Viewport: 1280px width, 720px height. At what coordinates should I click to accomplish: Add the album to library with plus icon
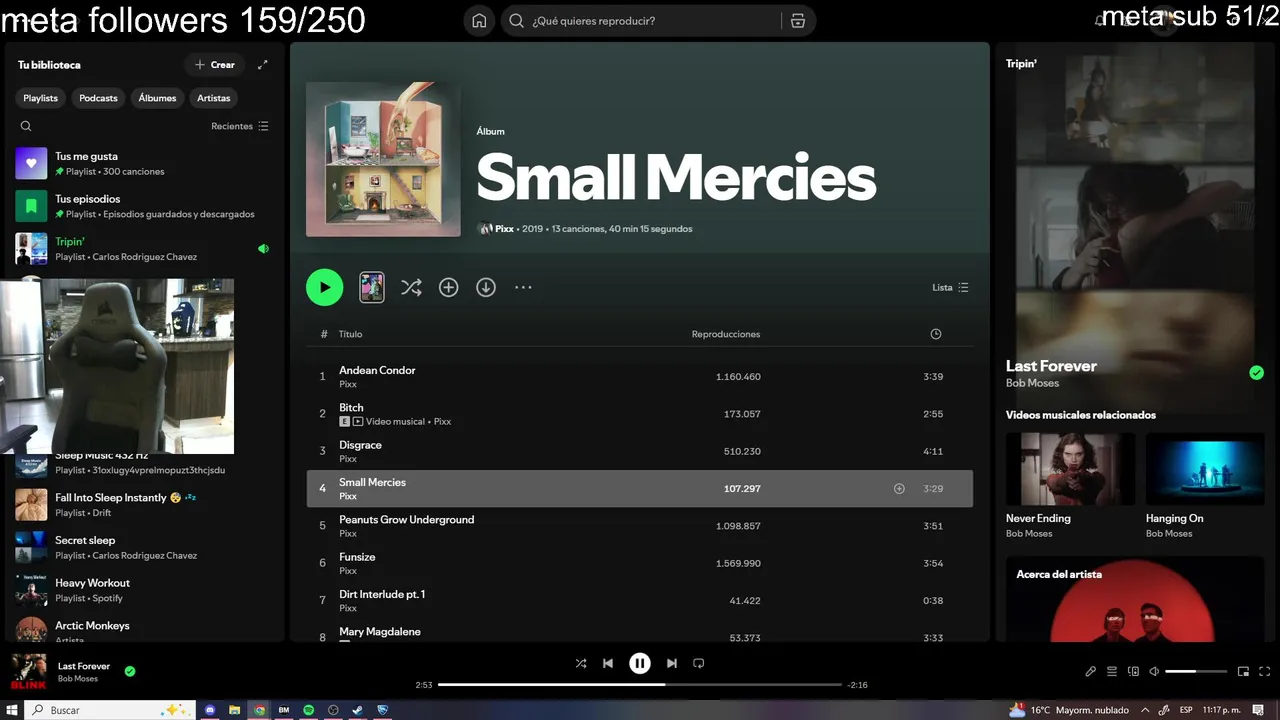coord(449,287)
